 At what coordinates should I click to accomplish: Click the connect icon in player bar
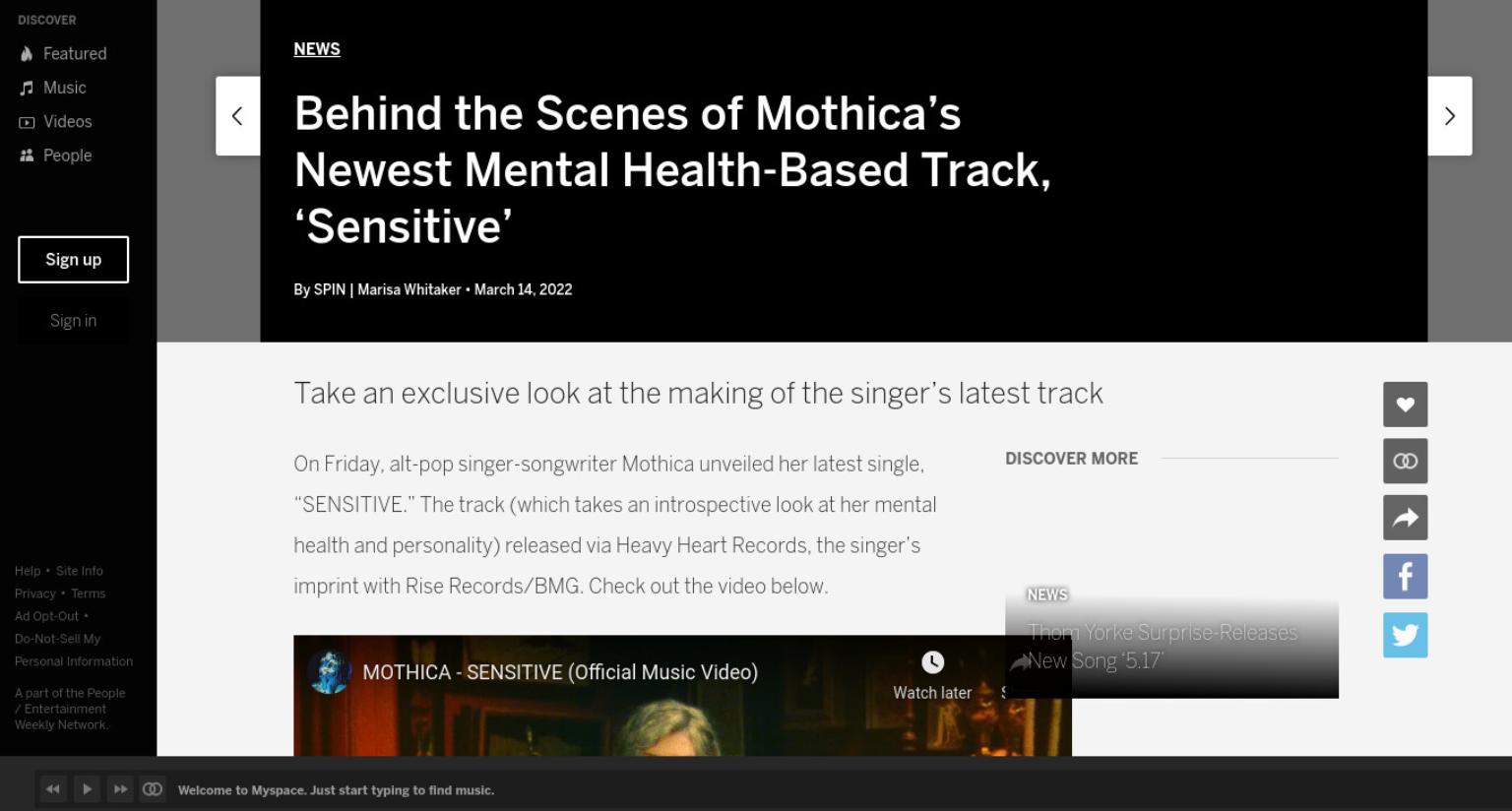153,789
